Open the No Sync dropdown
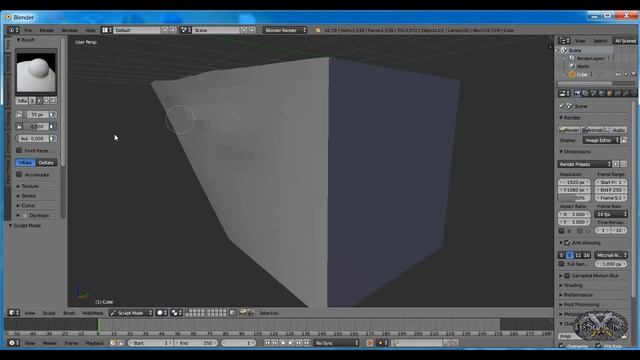The width and height of the screenshot is (640, 360). pos(337,343)
